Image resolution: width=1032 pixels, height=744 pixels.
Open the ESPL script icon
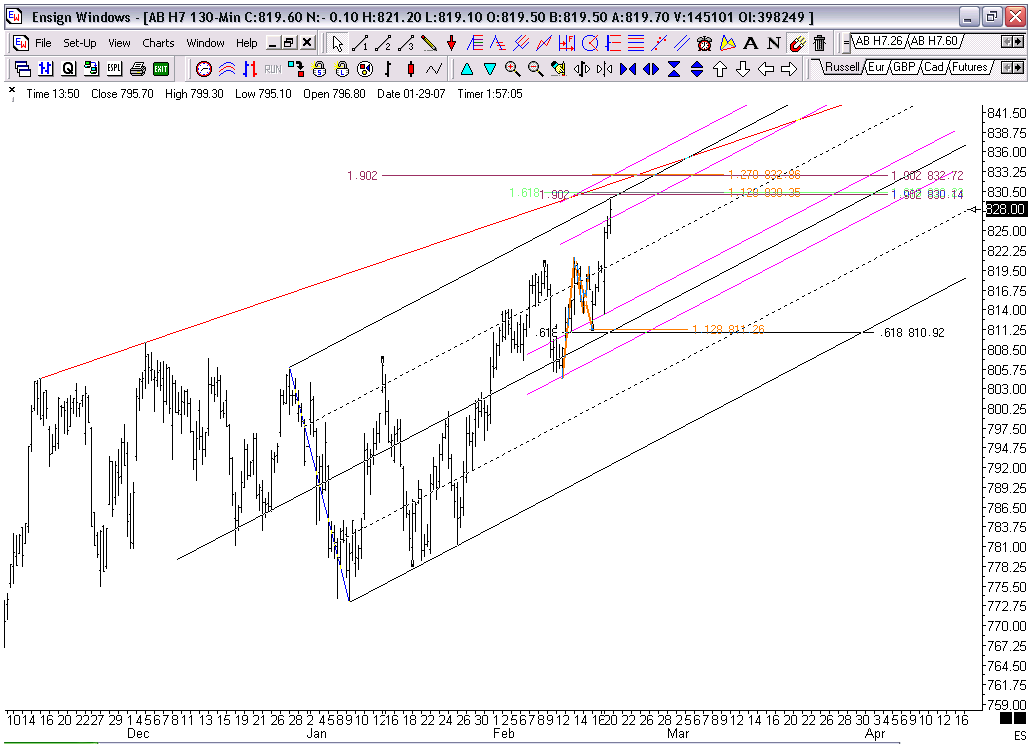pos(115,68)
